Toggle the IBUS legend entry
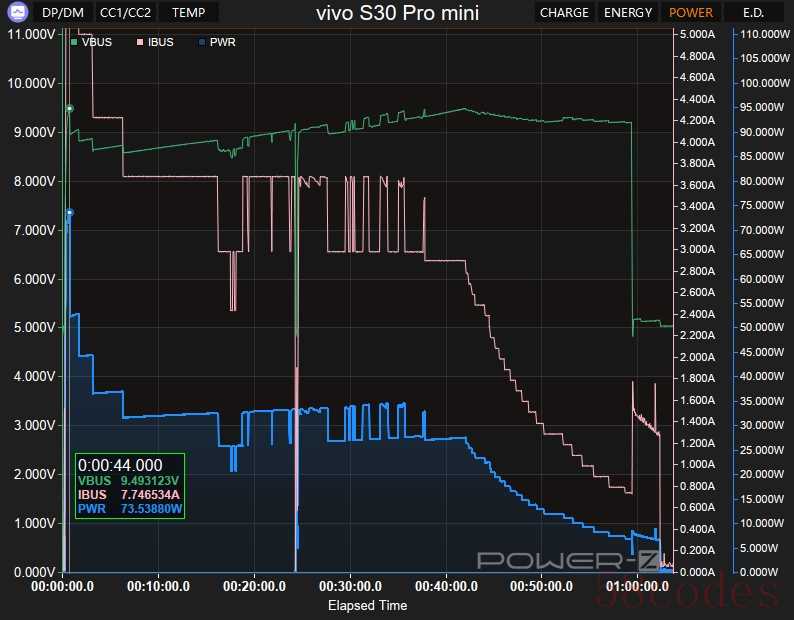The height and width of the screenshot is (620, 794). tap(155, 42)
